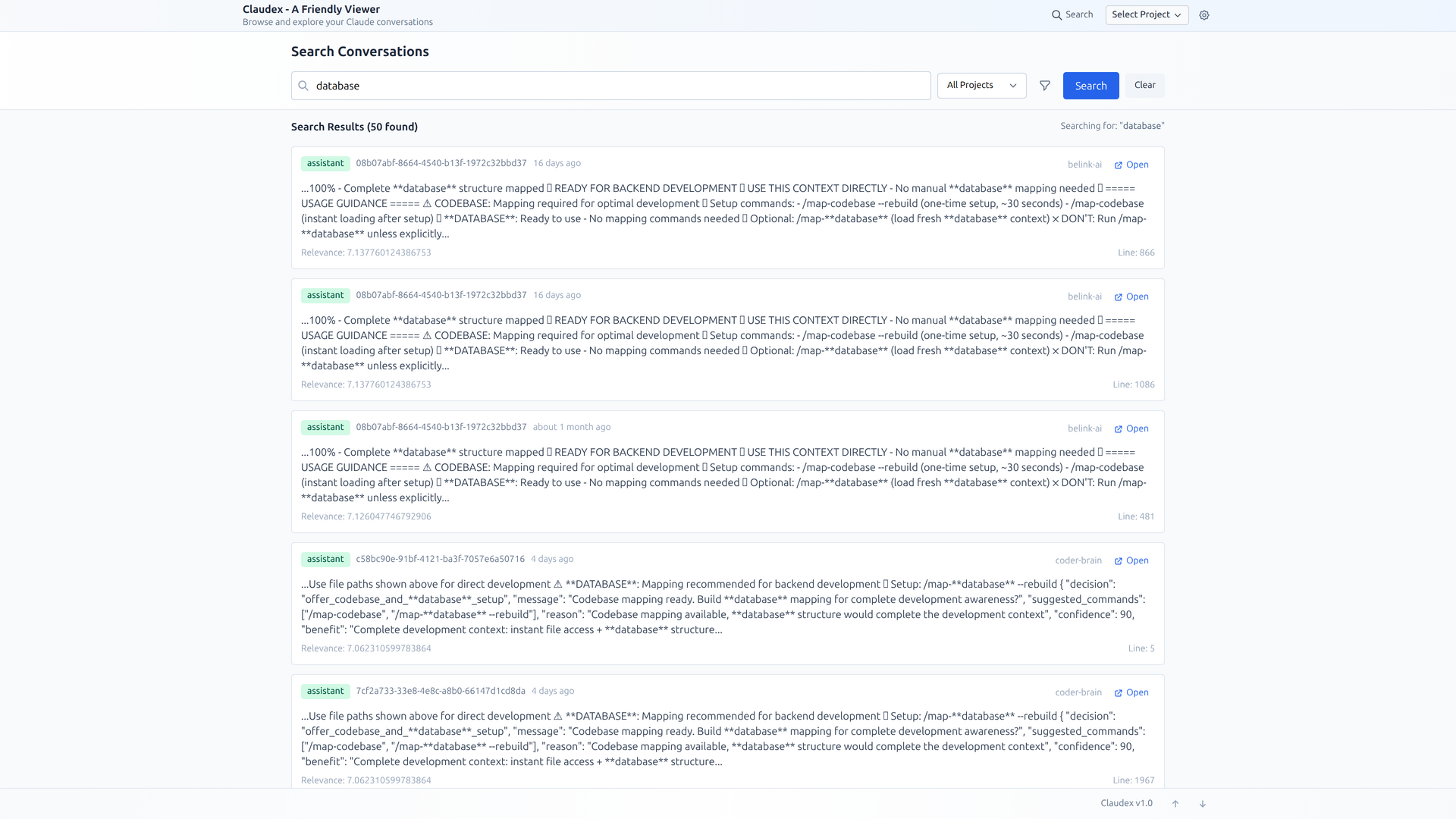Viewport: 1456px width, 819px height.
Task: Click the magnifying glass inside the search field
Action: click(303, 86)
